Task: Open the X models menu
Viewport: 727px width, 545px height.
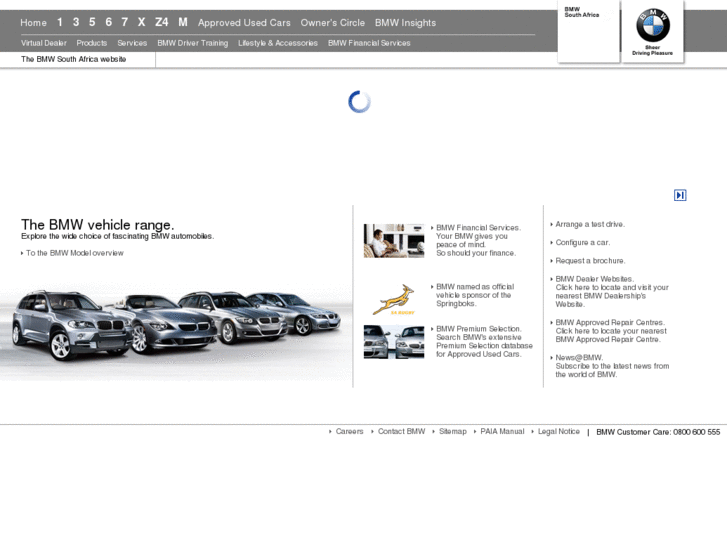Action: coord(141,22)
